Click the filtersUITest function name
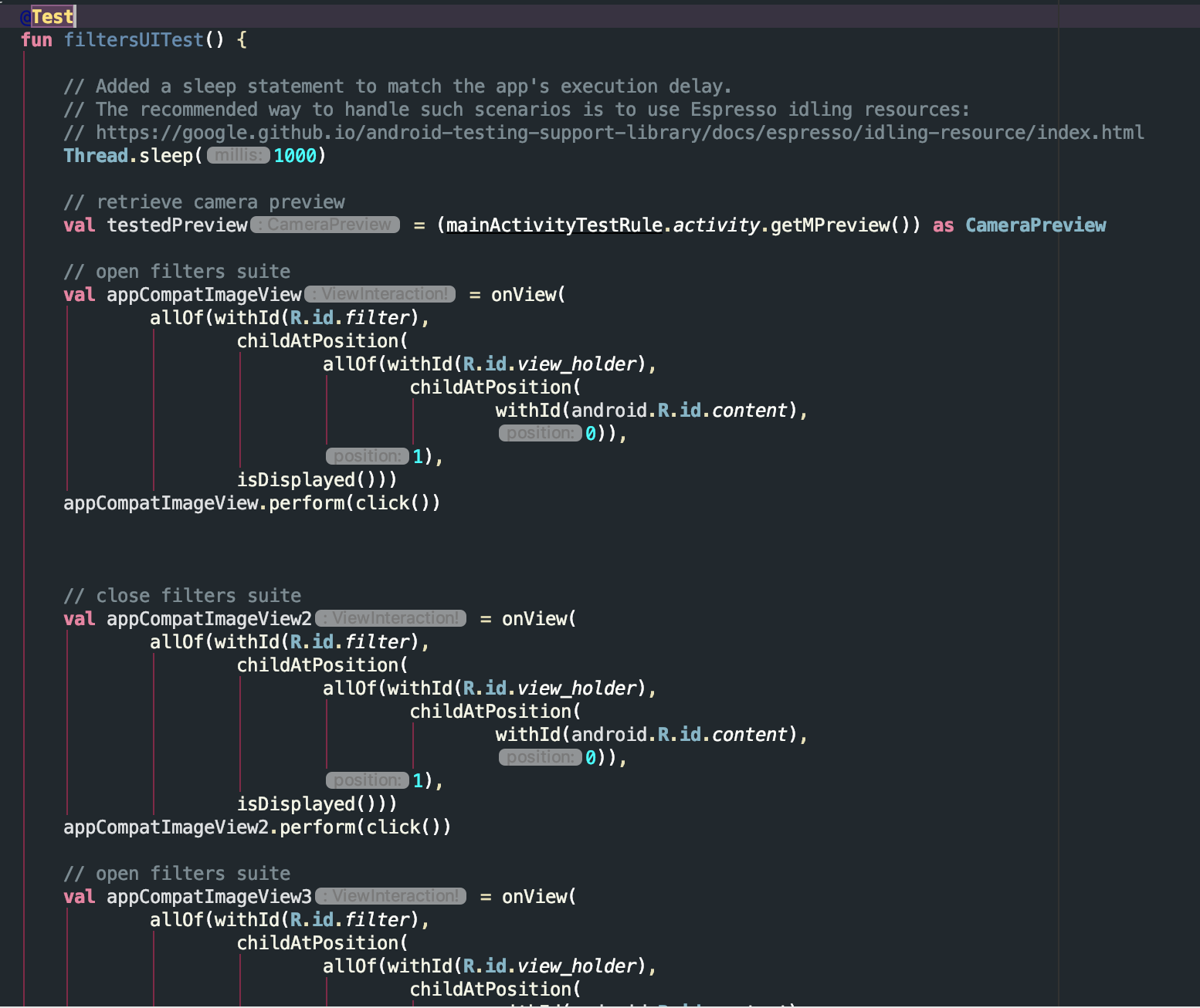This screenshot has height=1008, width=1200. tap(134, 39)
